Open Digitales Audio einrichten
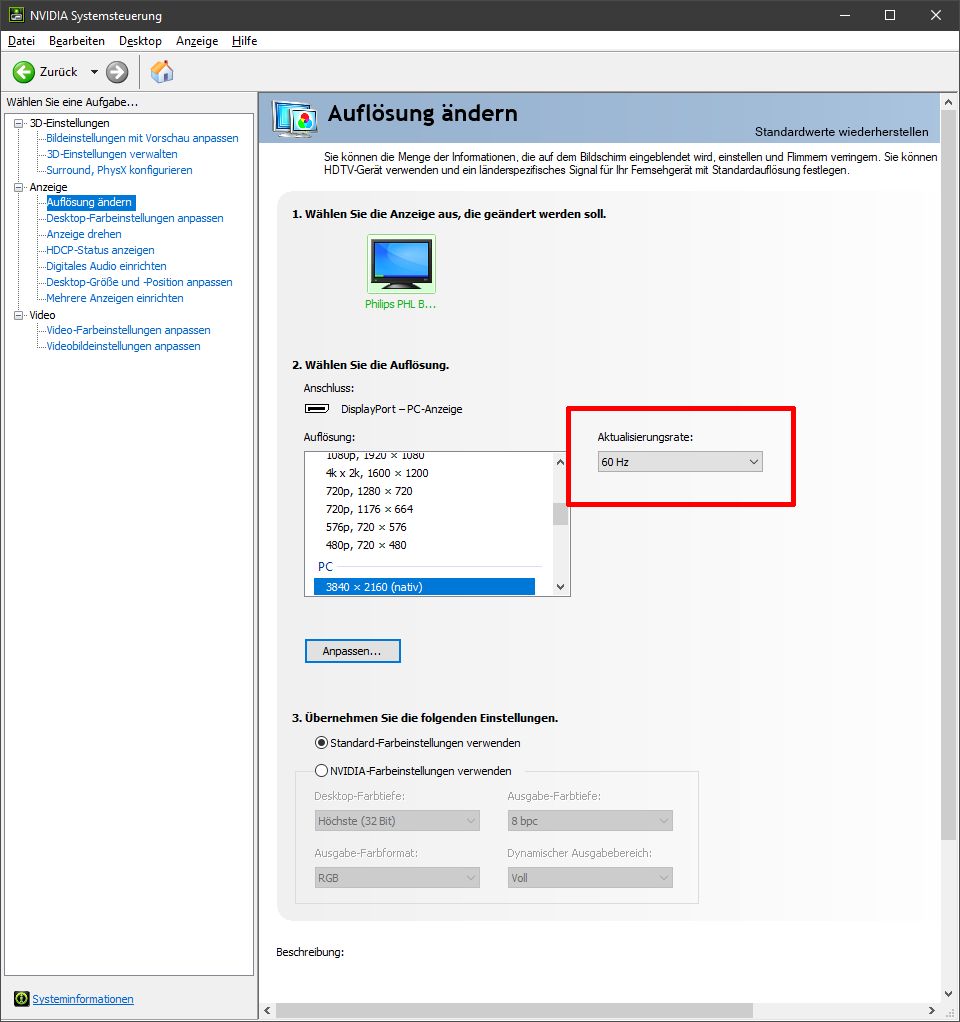 [106, 266]
